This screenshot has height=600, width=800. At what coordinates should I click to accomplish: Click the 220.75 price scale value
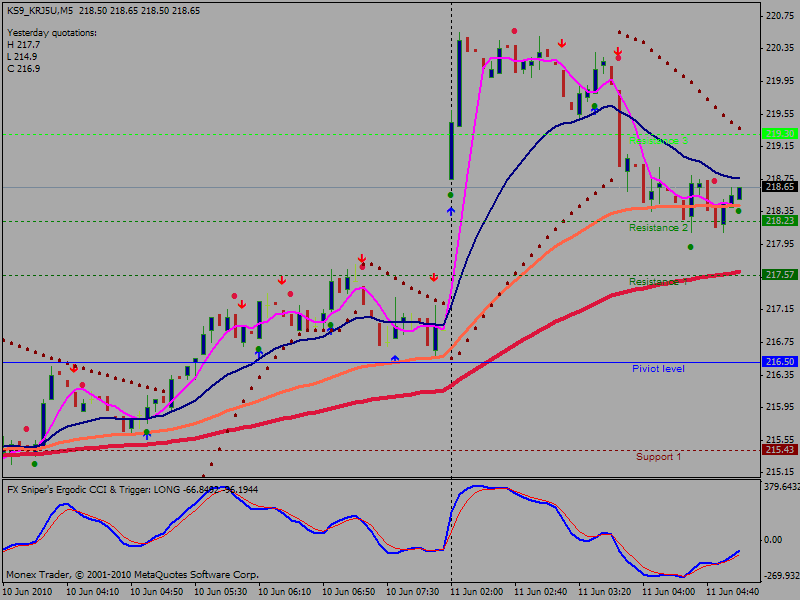(780, 16)
